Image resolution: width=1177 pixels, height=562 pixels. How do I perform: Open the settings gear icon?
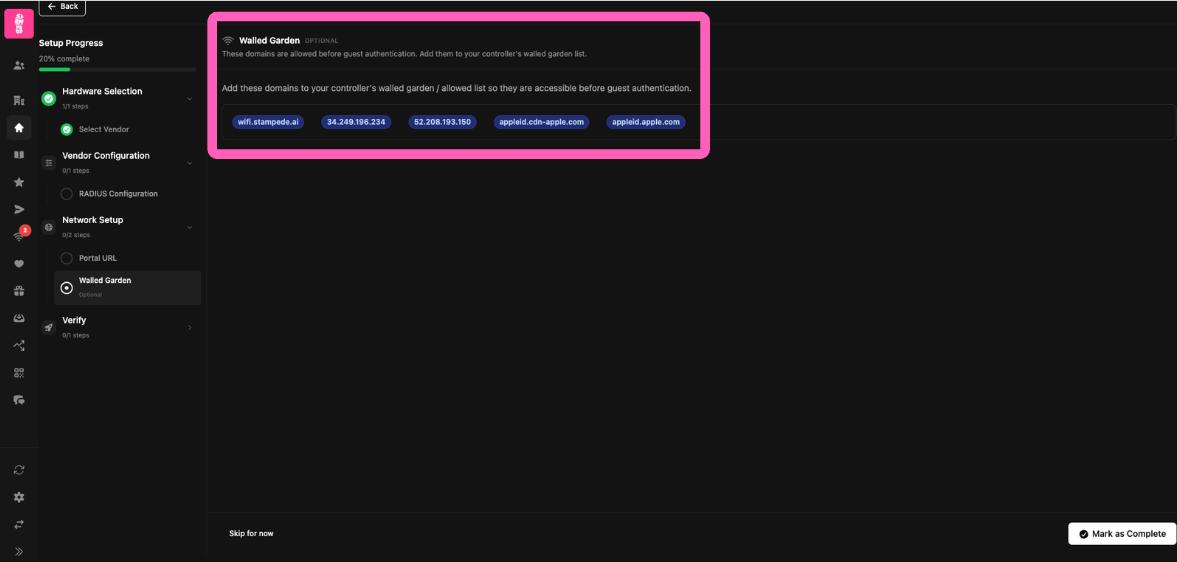pyautogui.click(x=19, y=497)
